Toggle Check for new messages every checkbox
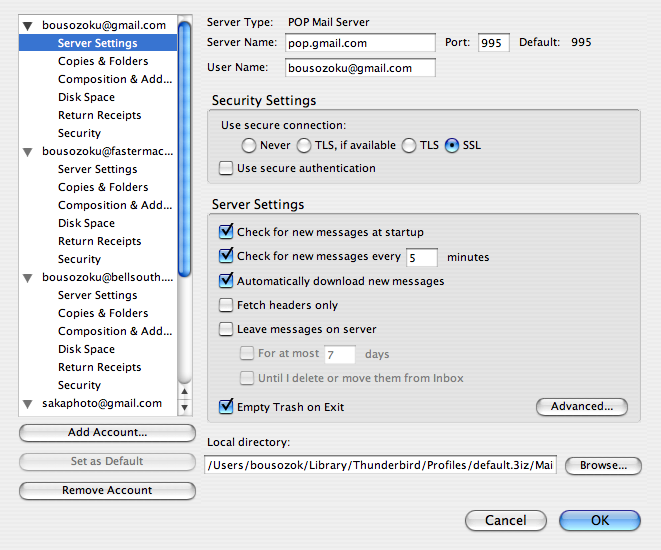Image resolution: width=661 pixels, height=550 pixels. 226,255
